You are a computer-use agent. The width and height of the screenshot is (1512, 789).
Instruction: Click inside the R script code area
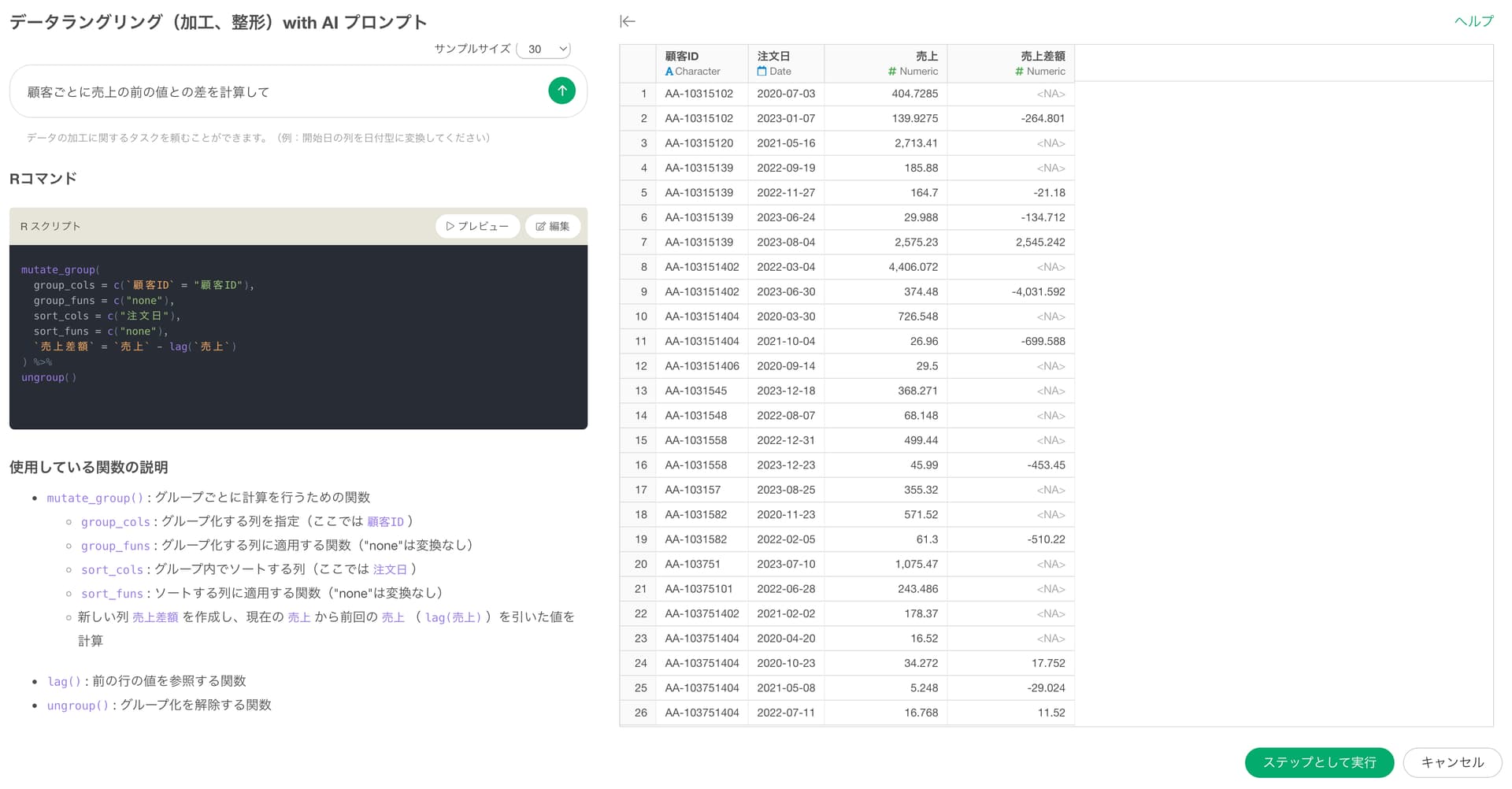coord(298,337)
